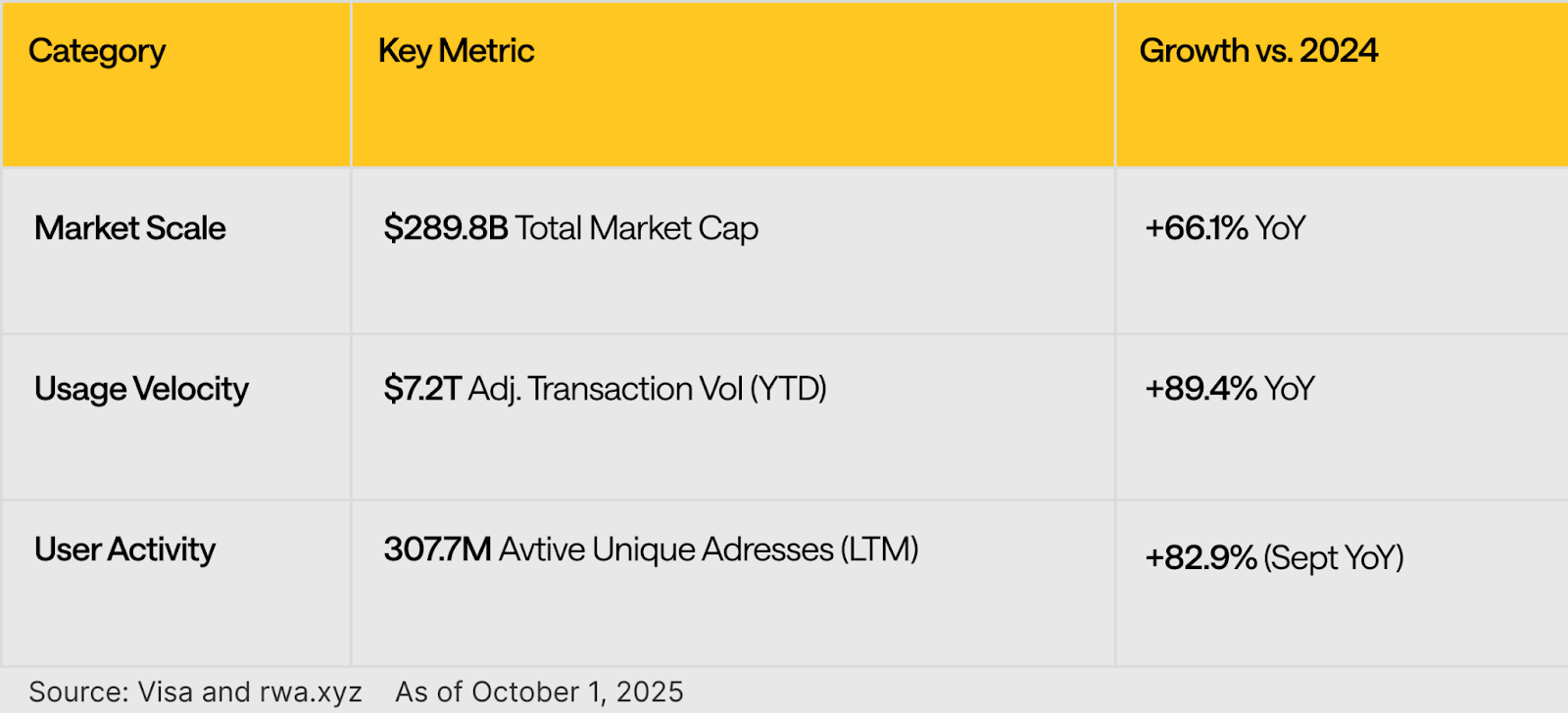This screenshot has height=713, width=1568.
Task: Click the rwa.xyz source reference
Action: coord(311,692)
